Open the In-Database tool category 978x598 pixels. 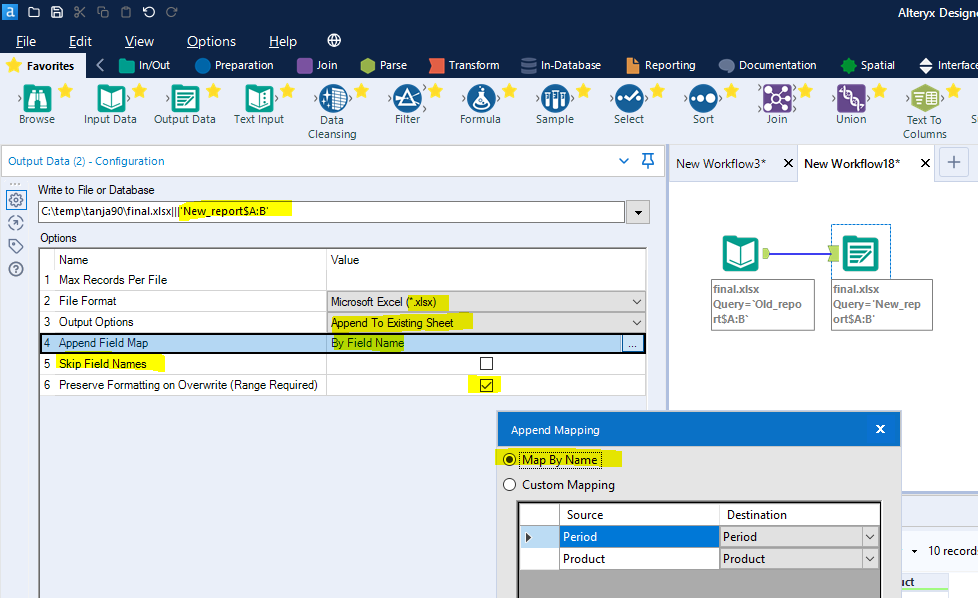tap(561, 65)
